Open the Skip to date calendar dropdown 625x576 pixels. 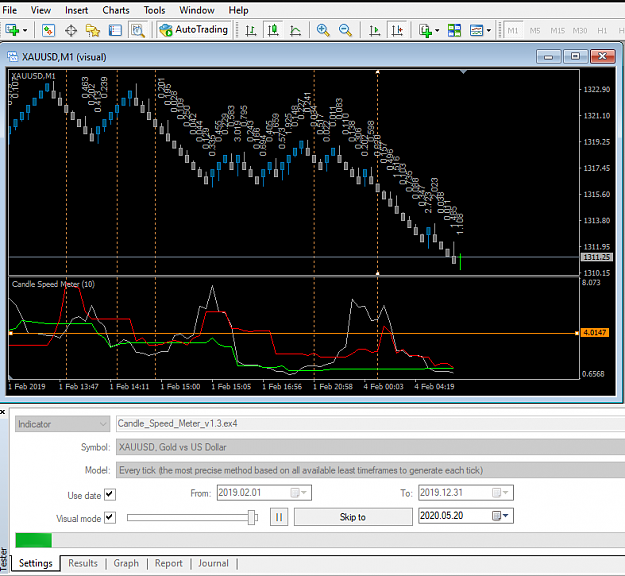(501, 516)
